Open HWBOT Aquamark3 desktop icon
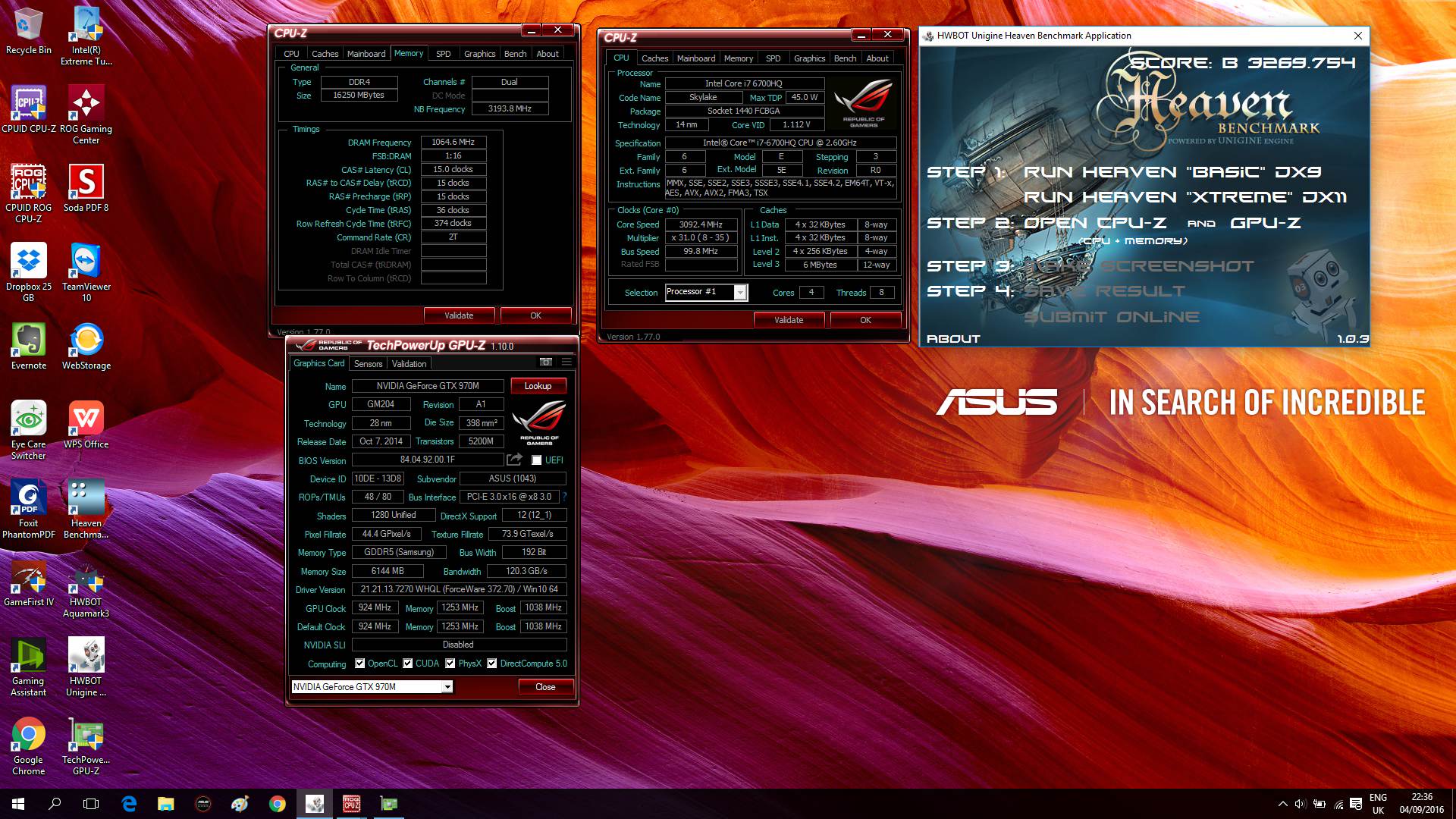The width and height of the screenshot is (1456, 819). [86, 589]
